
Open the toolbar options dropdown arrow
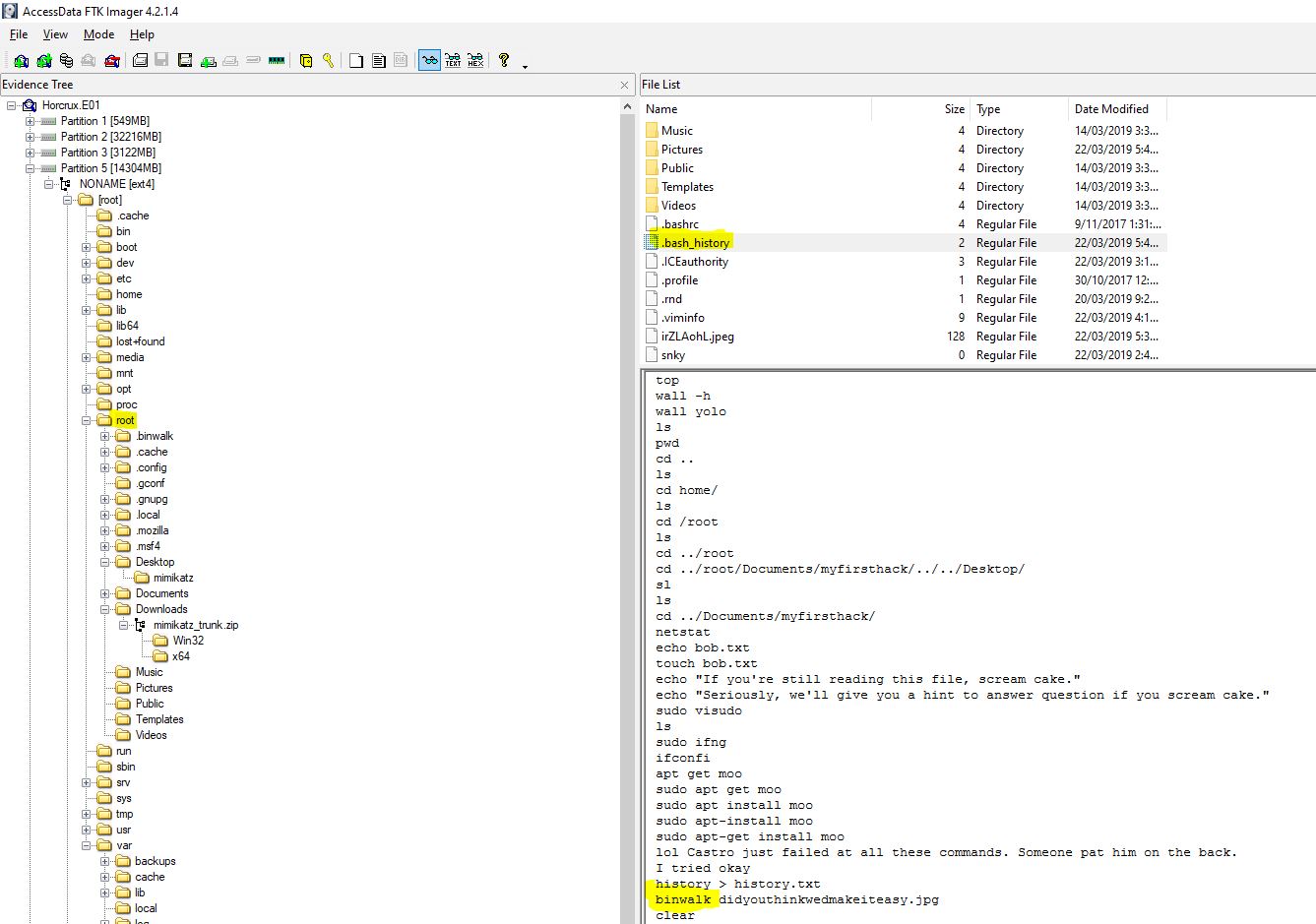tap(525, 66)
